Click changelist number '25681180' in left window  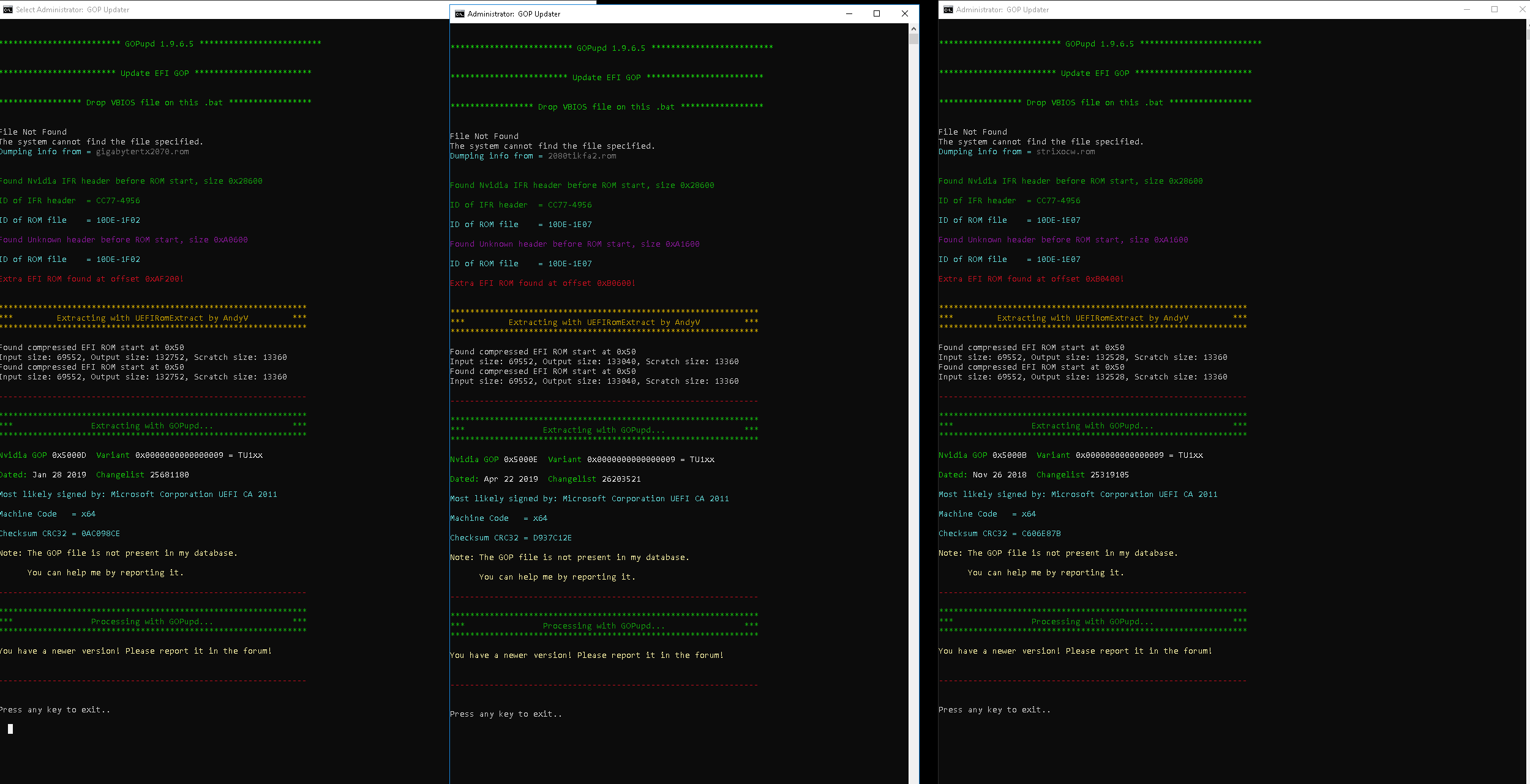point(169,475)
